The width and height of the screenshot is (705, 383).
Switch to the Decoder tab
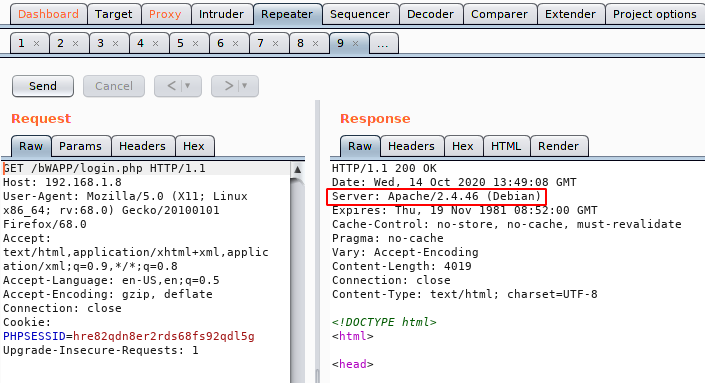pyautogui.click(x=430, y=14)
